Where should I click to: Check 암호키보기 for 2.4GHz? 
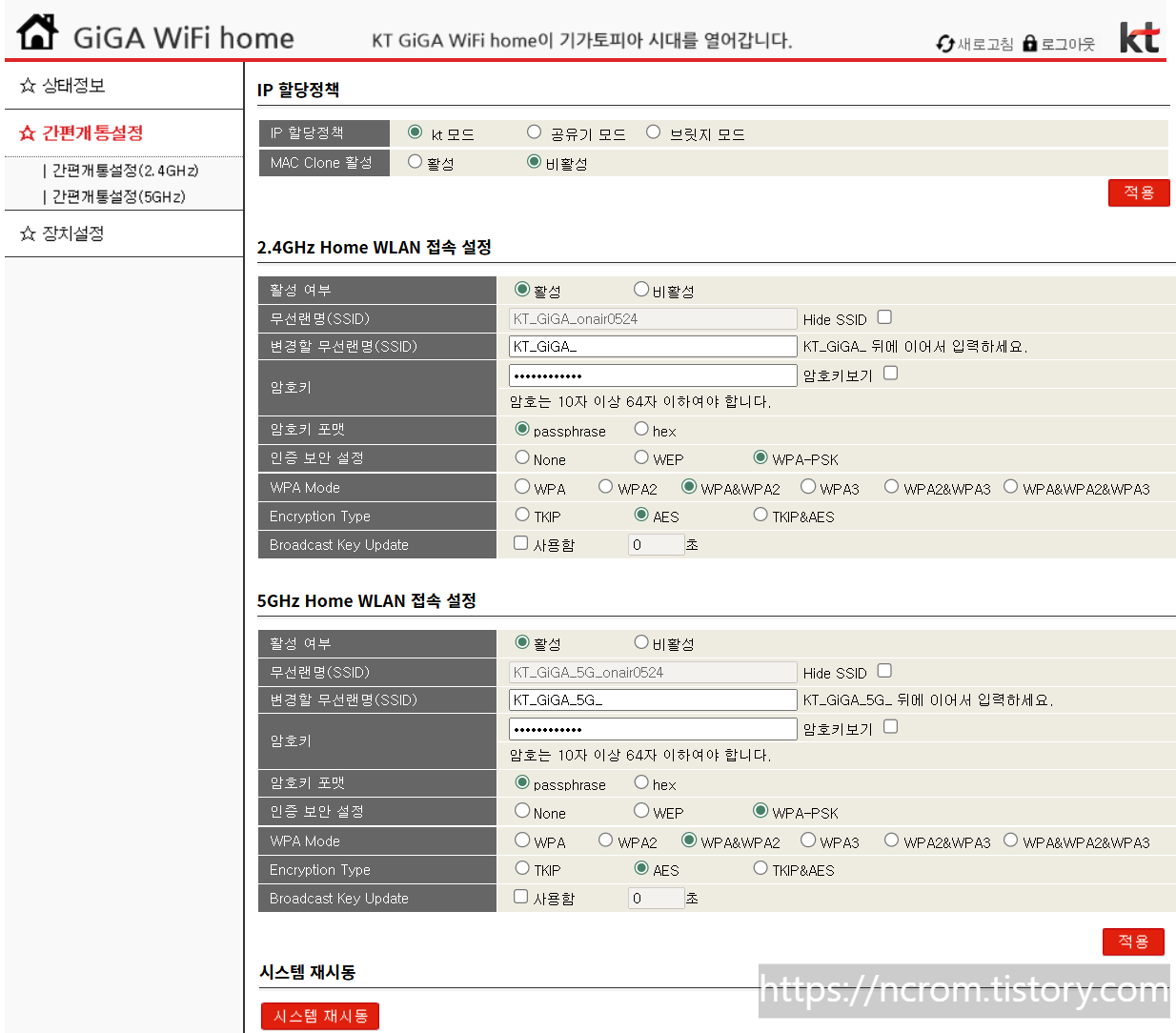(890, 374)
